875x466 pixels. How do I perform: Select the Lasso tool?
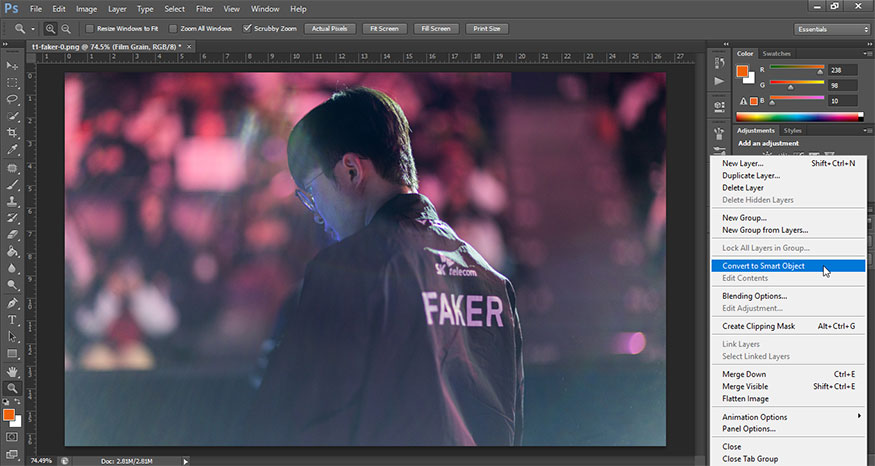(12, 99)
